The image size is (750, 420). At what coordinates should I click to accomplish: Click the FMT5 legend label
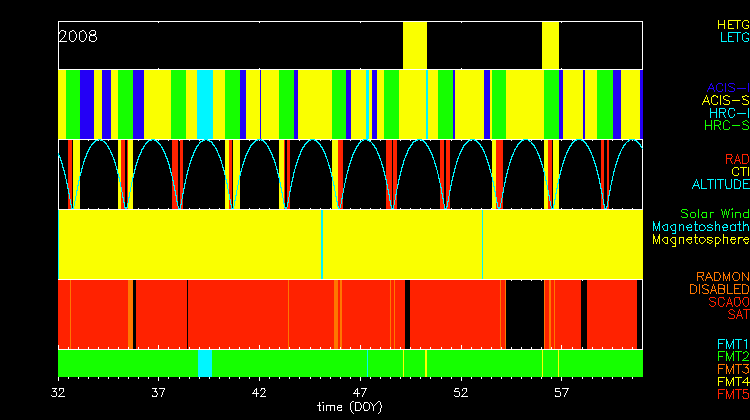point(732,396)
